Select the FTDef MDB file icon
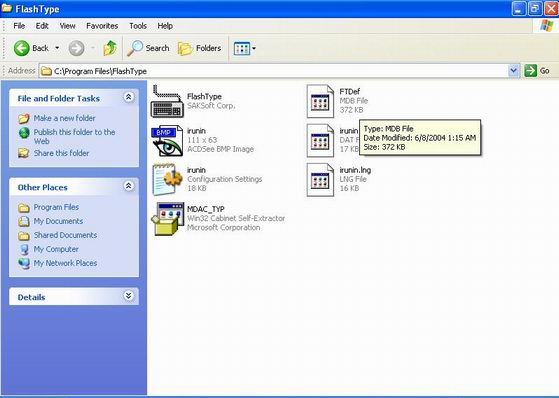The width and height of the screenshot is (559, 398). [x=320, y=101]
